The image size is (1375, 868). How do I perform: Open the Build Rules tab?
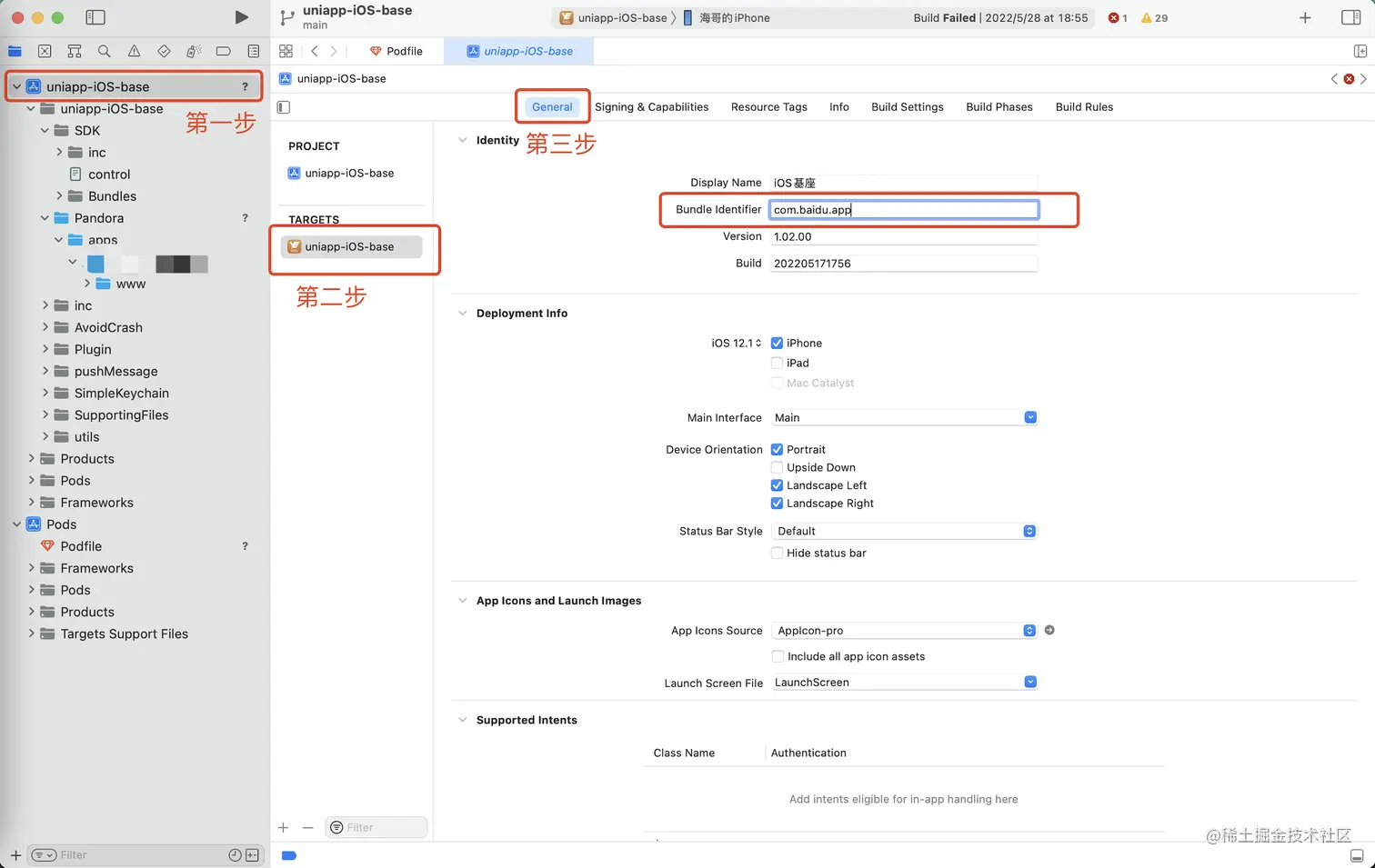point(1084,107)
